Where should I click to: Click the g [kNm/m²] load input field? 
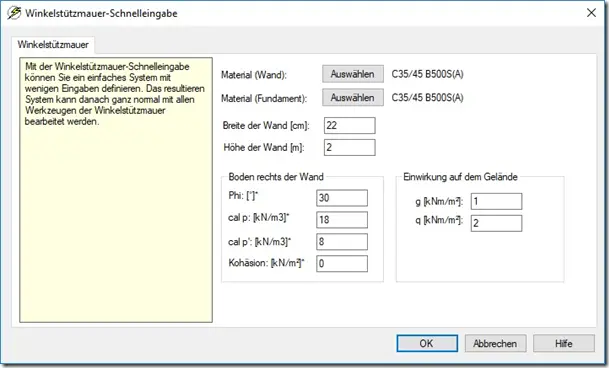pyautogui.click(x=496, y=201)
